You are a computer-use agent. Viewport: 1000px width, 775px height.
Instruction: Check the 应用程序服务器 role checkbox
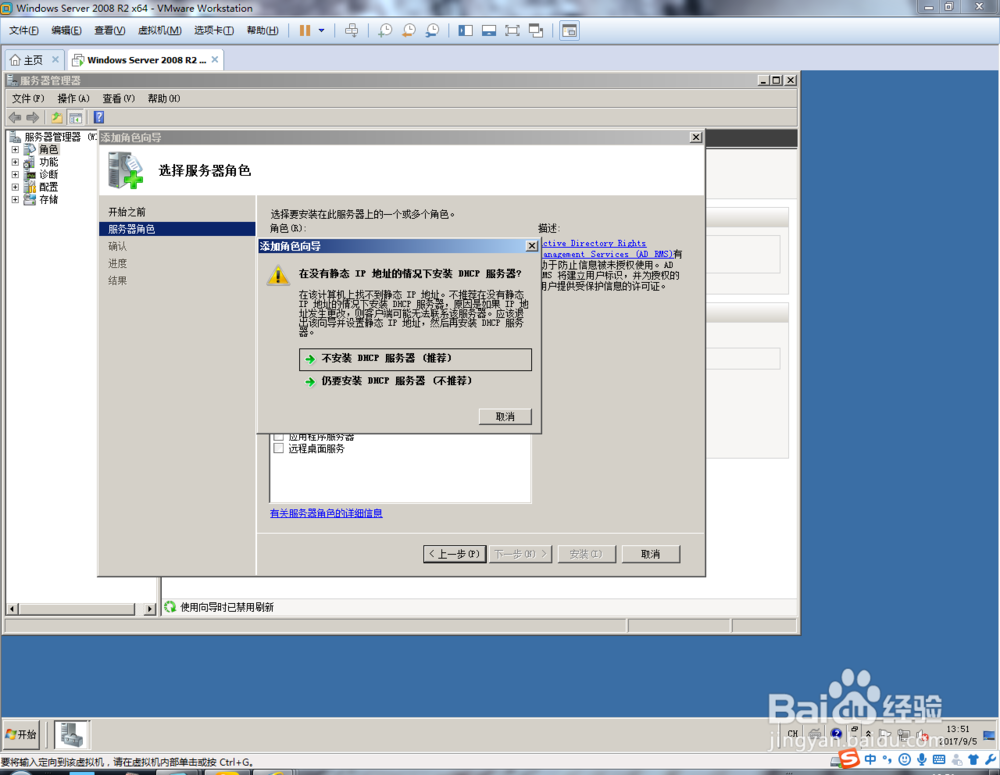[278, 437]
